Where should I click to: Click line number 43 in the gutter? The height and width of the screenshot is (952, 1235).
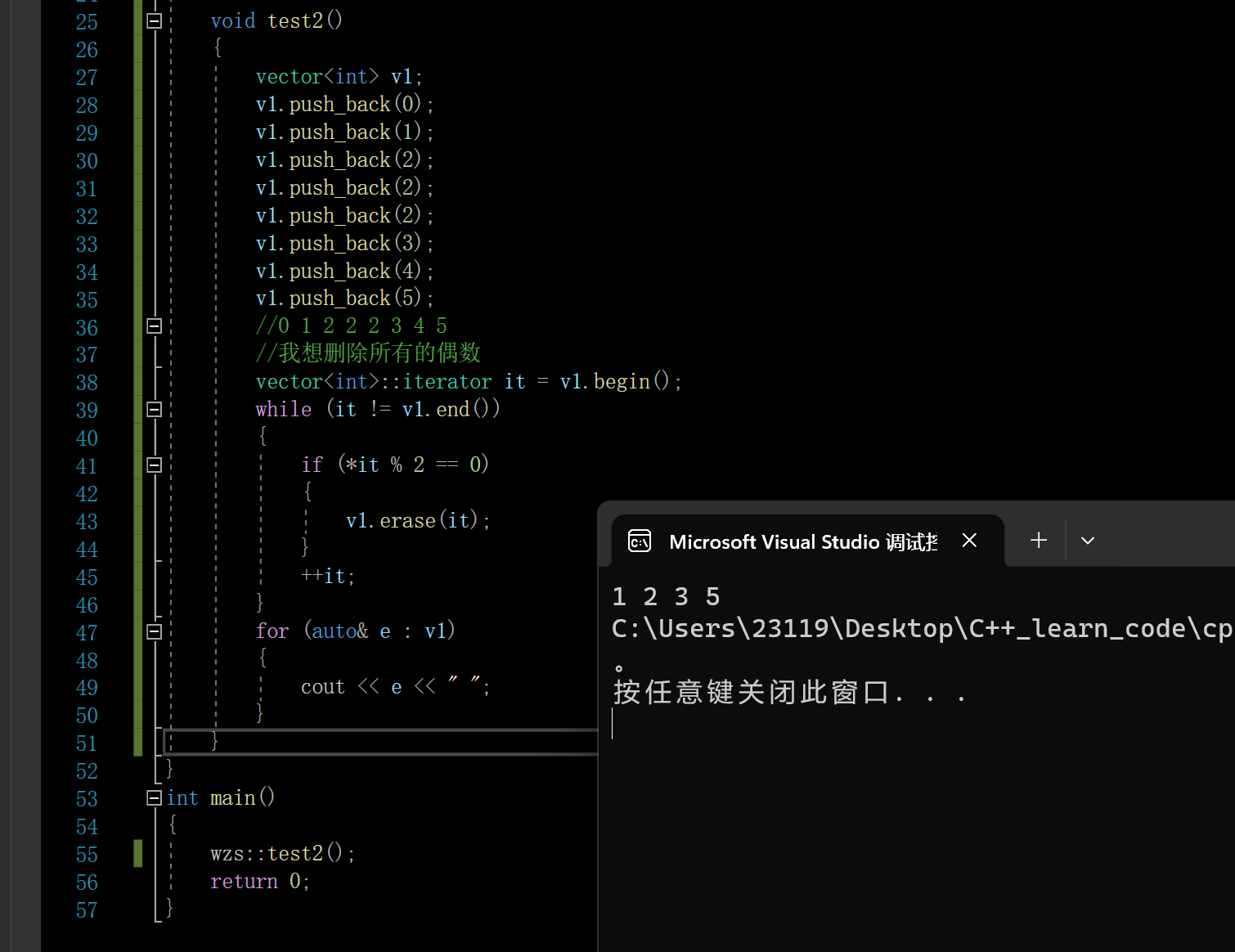87,522
